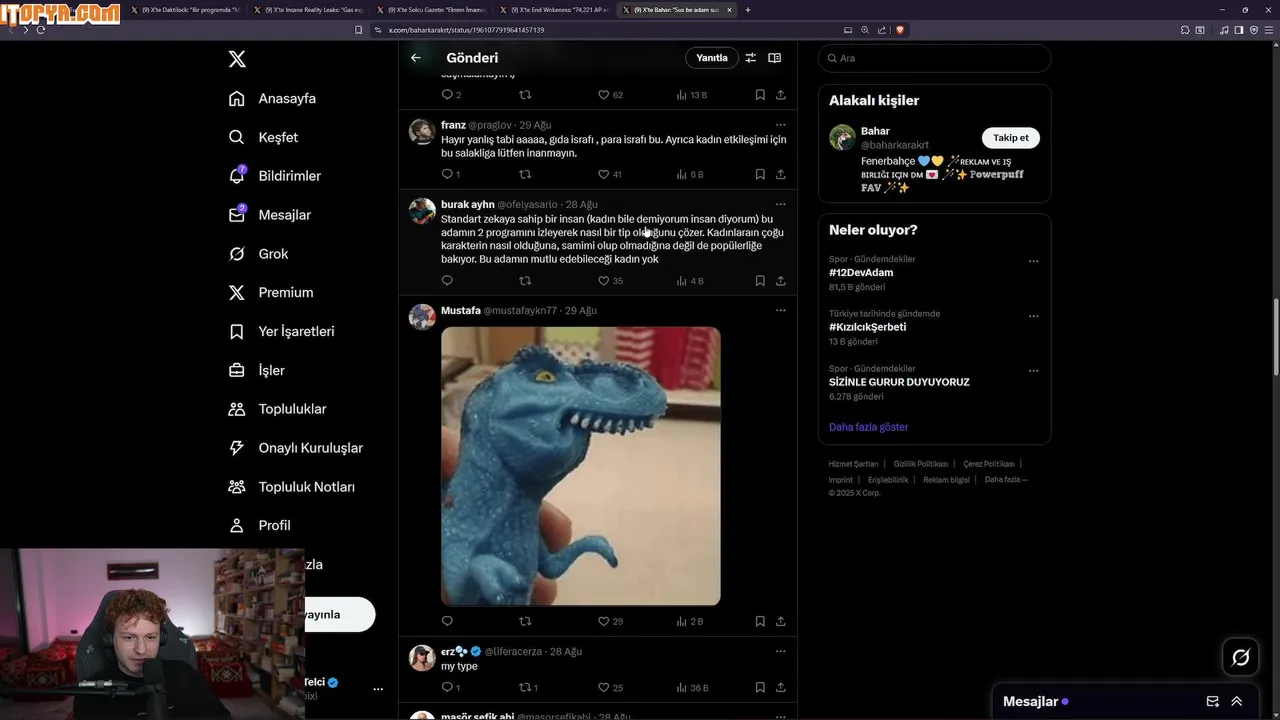Share franz's comment
The image size is (1280, 720).
(x=781, y=174)
